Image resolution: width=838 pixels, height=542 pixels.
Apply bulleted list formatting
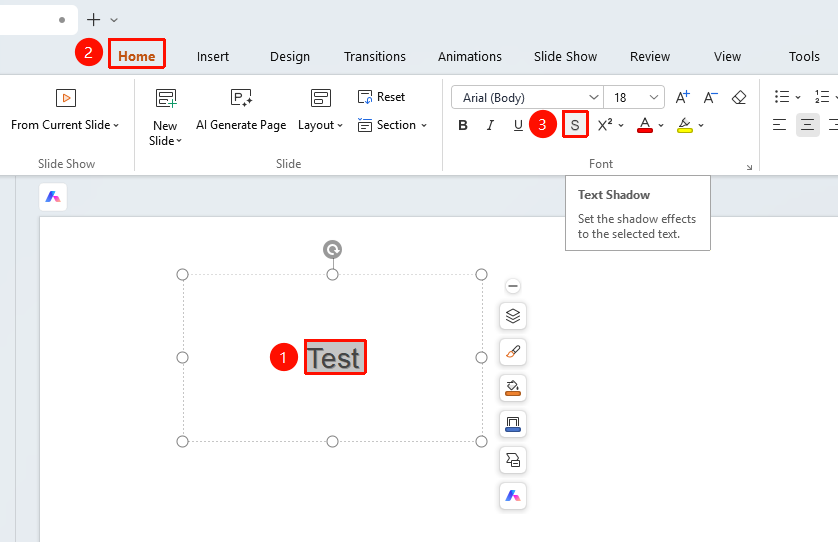coord(782,97)
